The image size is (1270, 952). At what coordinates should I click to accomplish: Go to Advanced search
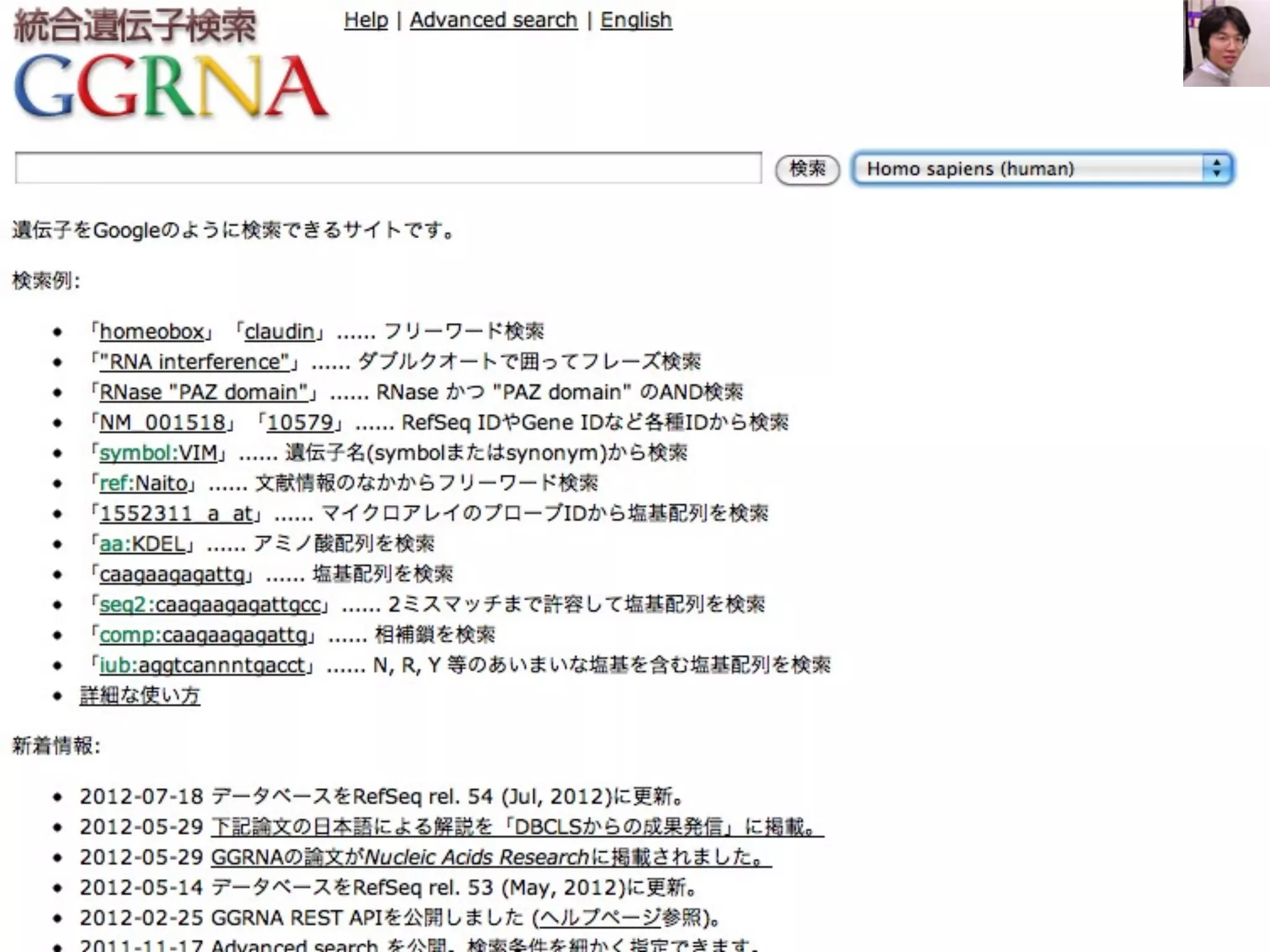[493, 20]
